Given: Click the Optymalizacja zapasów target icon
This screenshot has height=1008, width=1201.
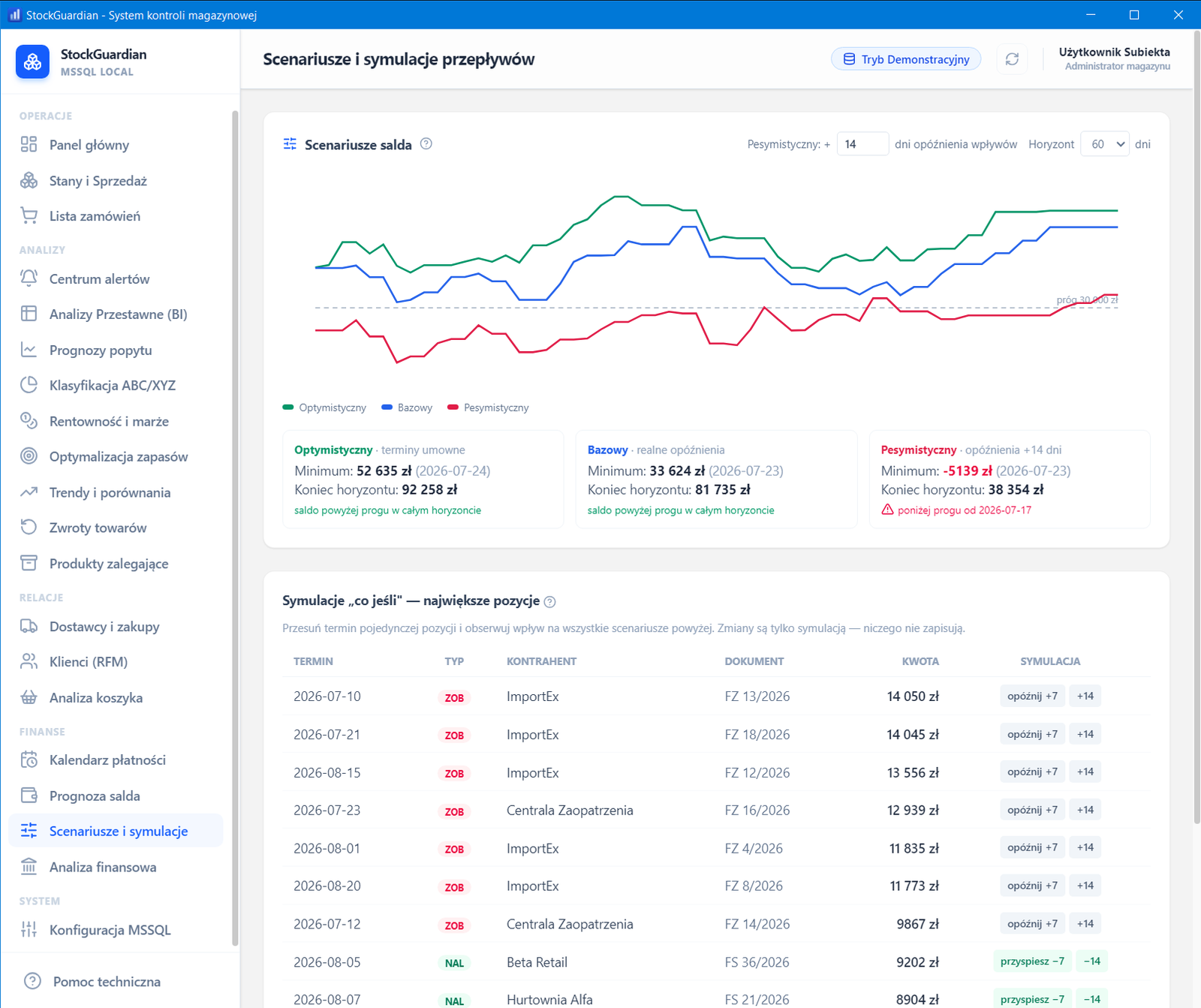Looking at the screenshot, I should click(x=29, y=456).
